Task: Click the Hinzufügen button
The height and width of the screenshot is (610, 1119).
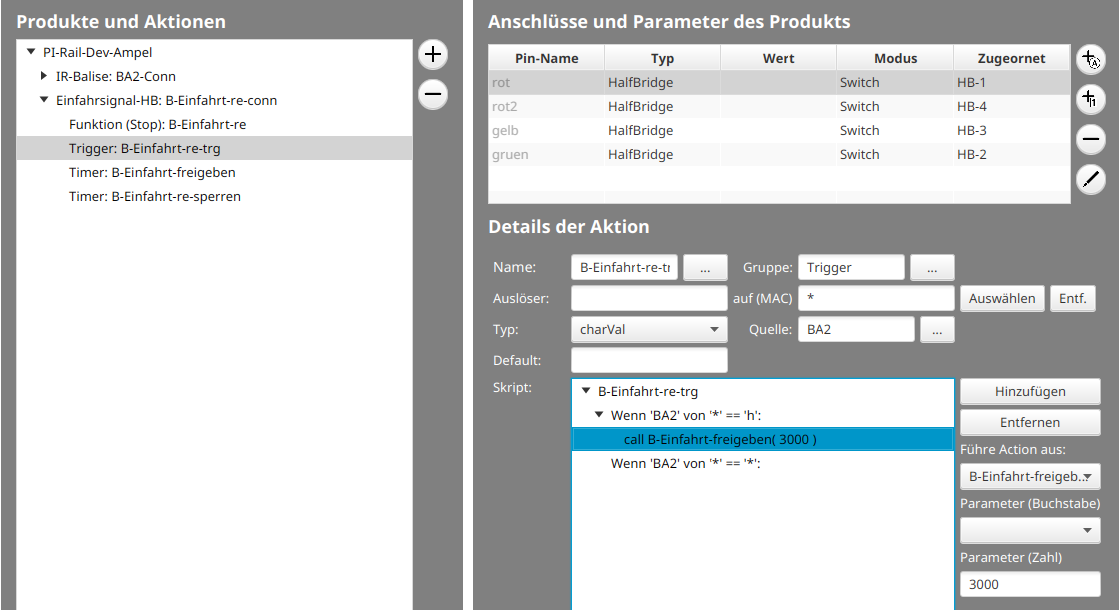Action: [1030, 391]
